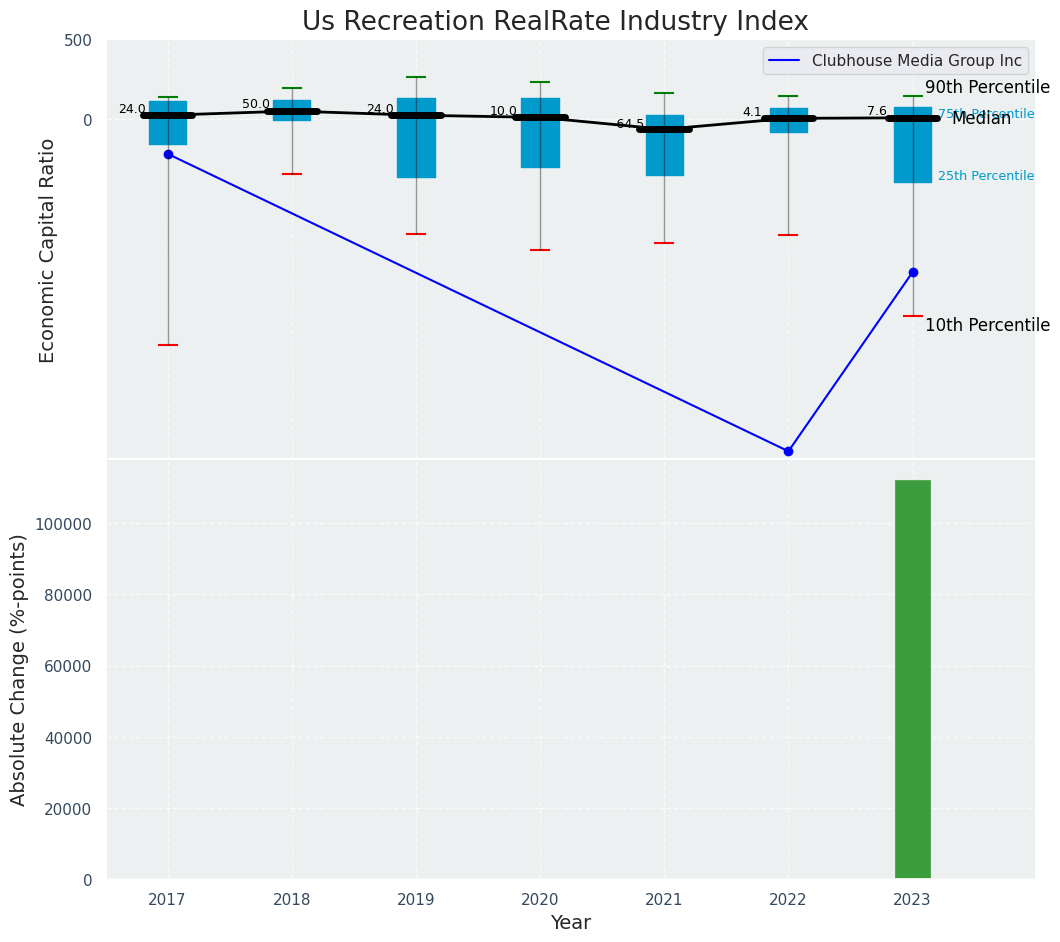
Task: Click the 2019 blue interquartile box
Action: click(416, 138)
